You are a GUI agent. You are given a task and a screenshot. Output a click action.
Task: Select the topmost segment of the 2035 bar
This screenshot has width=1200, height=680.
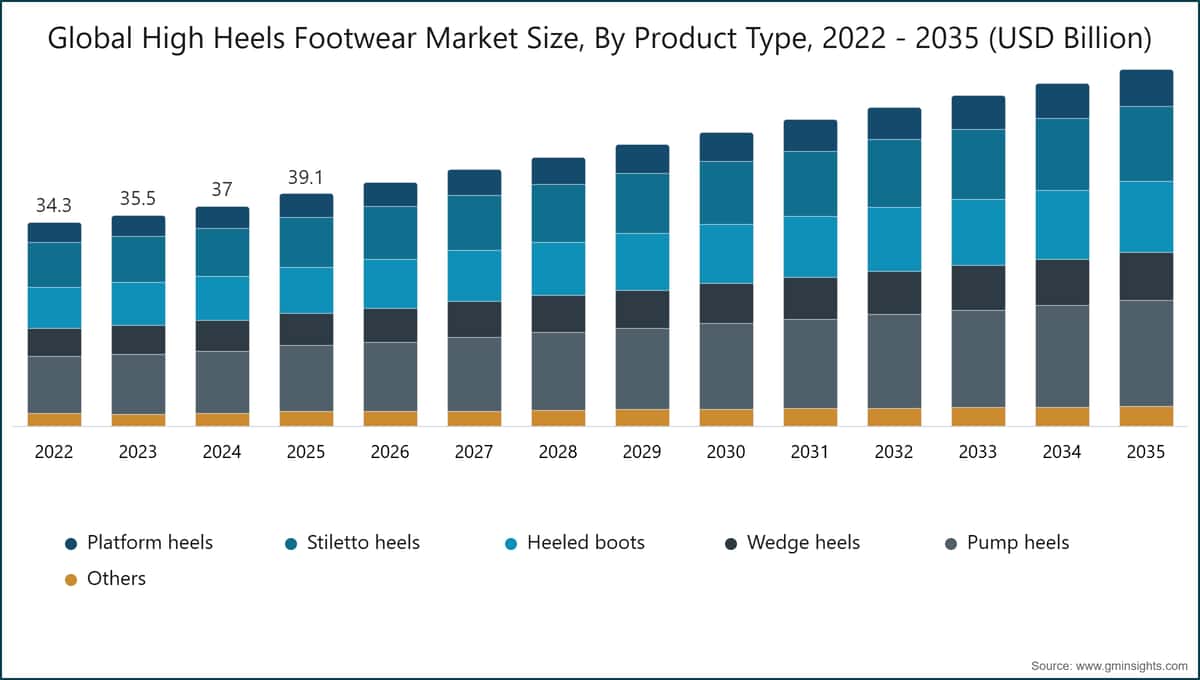pyautogui.click(x=1145, y=85)
